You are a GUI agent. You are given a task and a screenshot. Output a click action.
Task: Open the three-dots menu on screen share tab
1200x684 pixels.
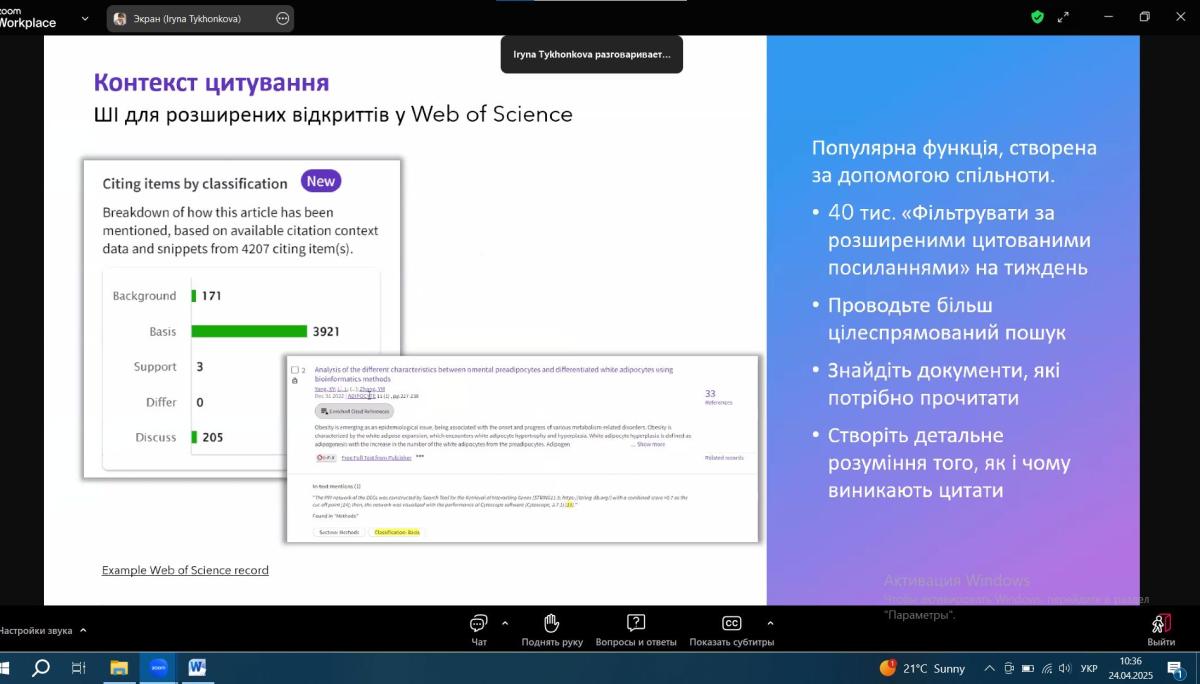(283, 18)
